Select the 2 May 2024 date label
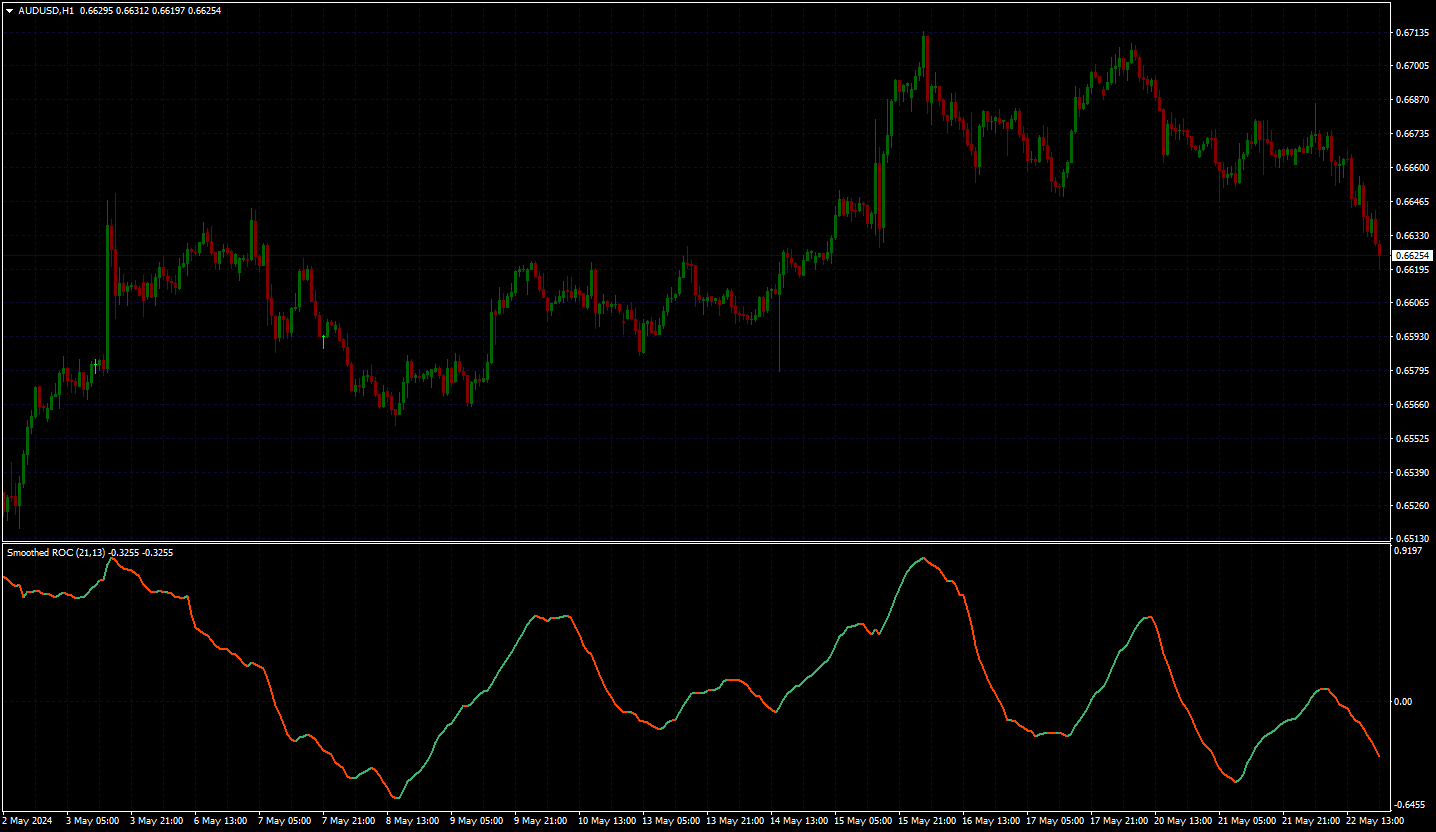1436x832 pixels. (x=26, y=820)
